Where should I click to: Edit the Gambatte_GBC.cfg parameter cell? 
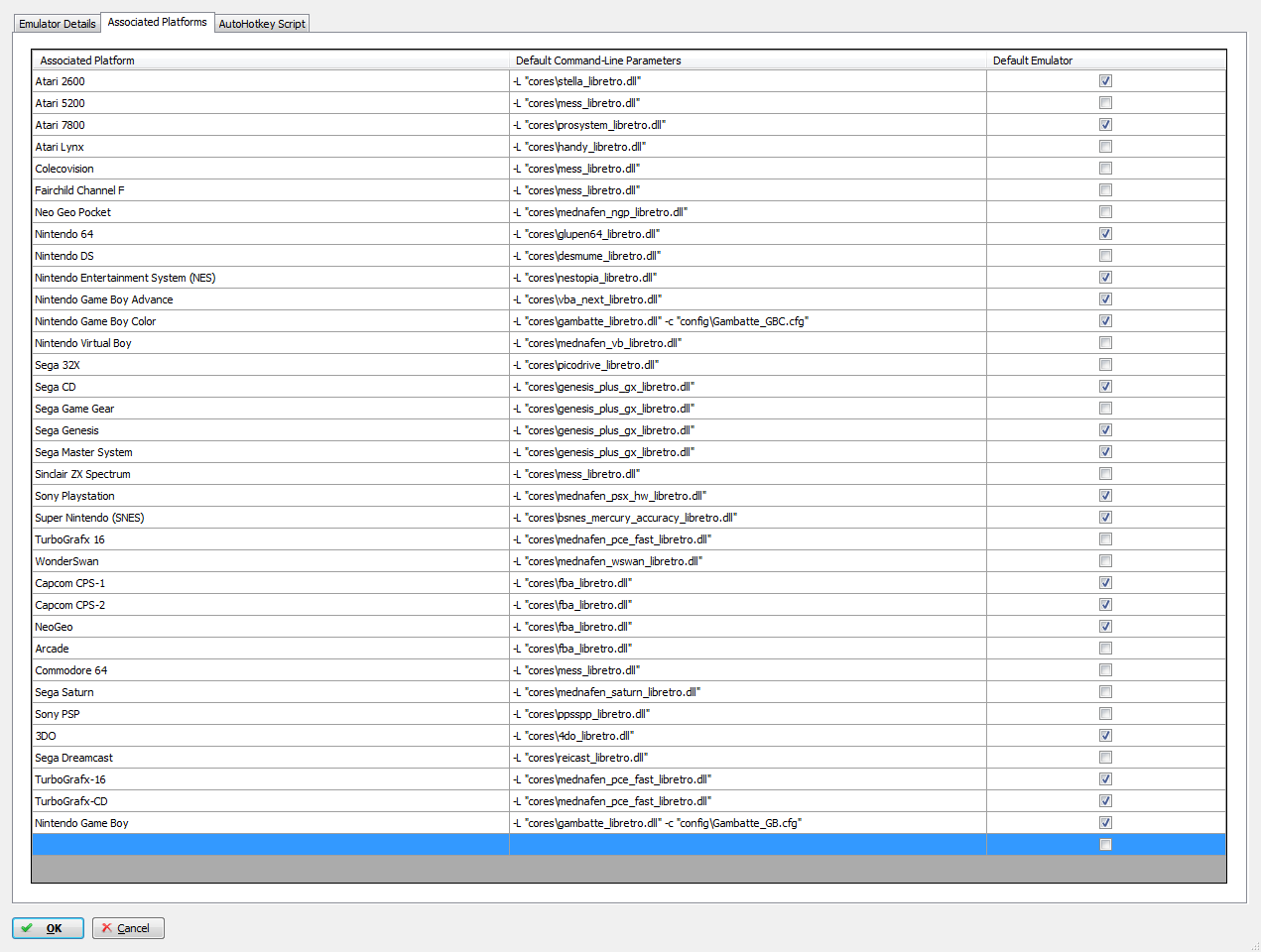748,321
